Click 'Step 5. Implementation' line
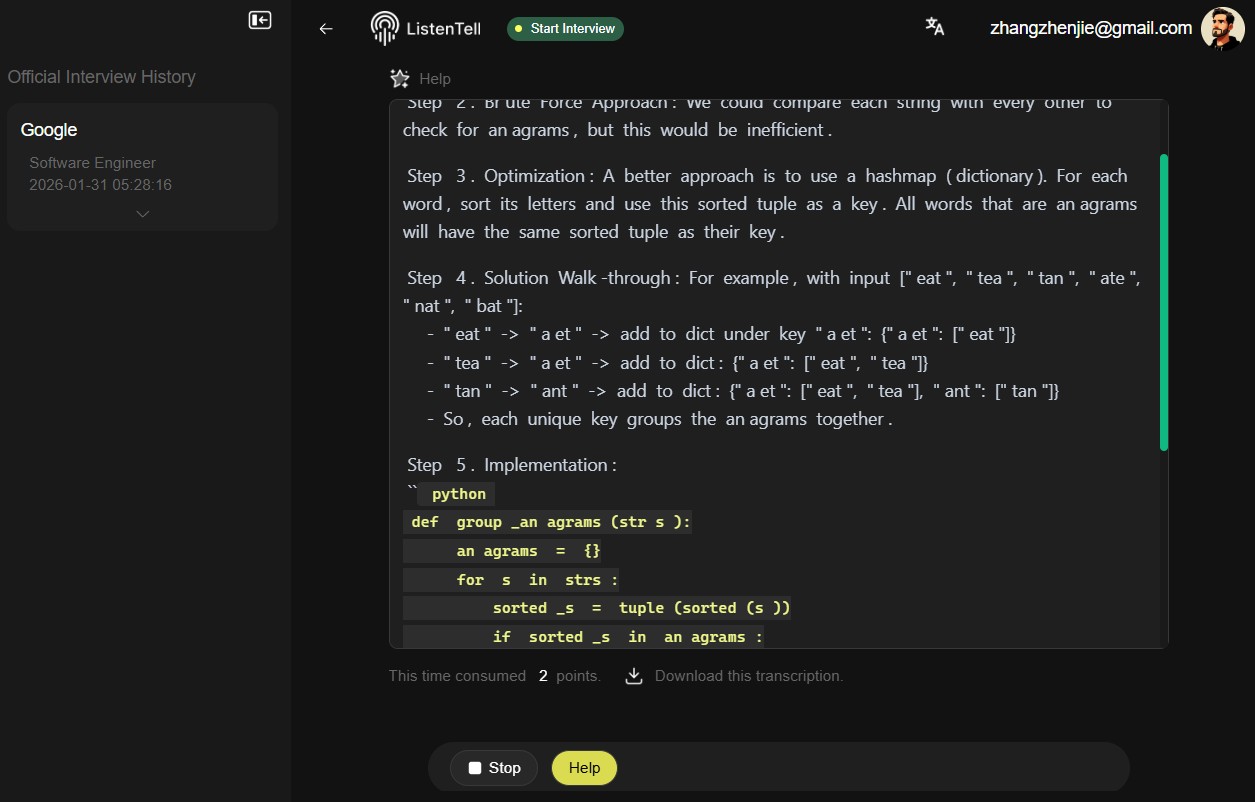Viewport: 1255px width, 802px height. coord(512,465)
